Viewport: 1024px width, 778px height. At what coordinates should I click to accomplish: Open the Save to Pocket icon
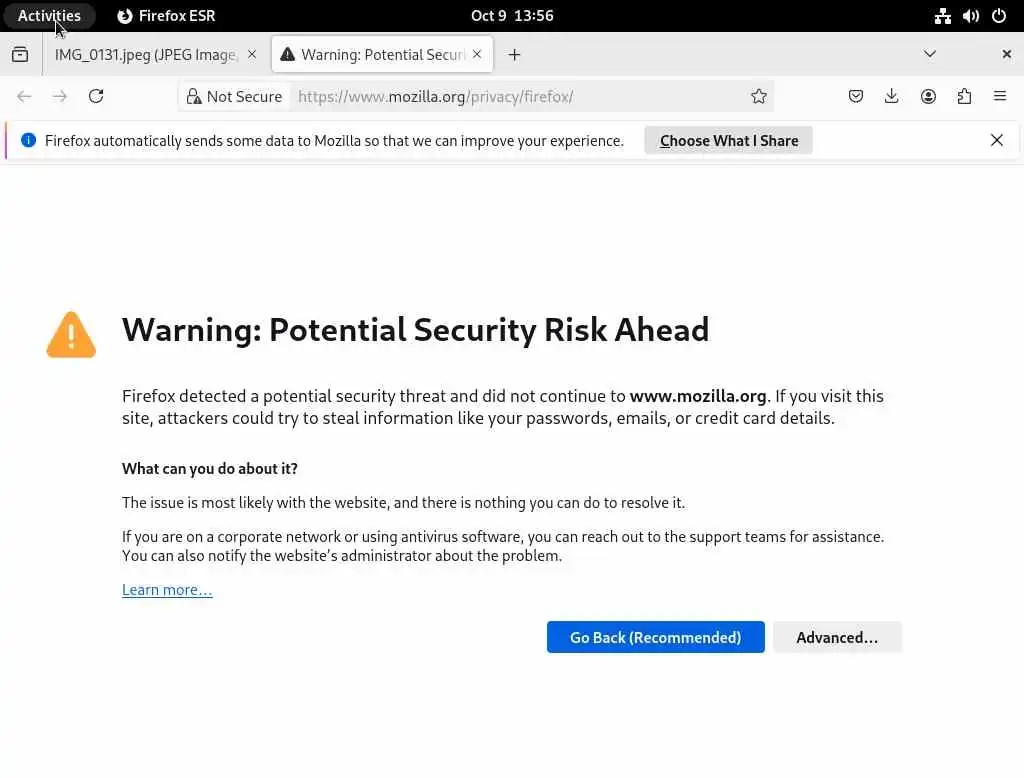tap(856, 96)
